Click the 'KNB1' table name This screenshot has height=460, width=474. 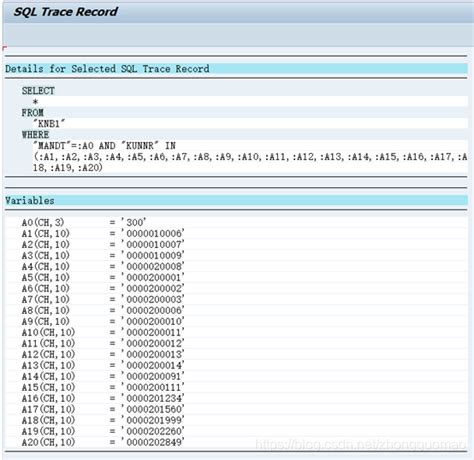tap(49, 124)
